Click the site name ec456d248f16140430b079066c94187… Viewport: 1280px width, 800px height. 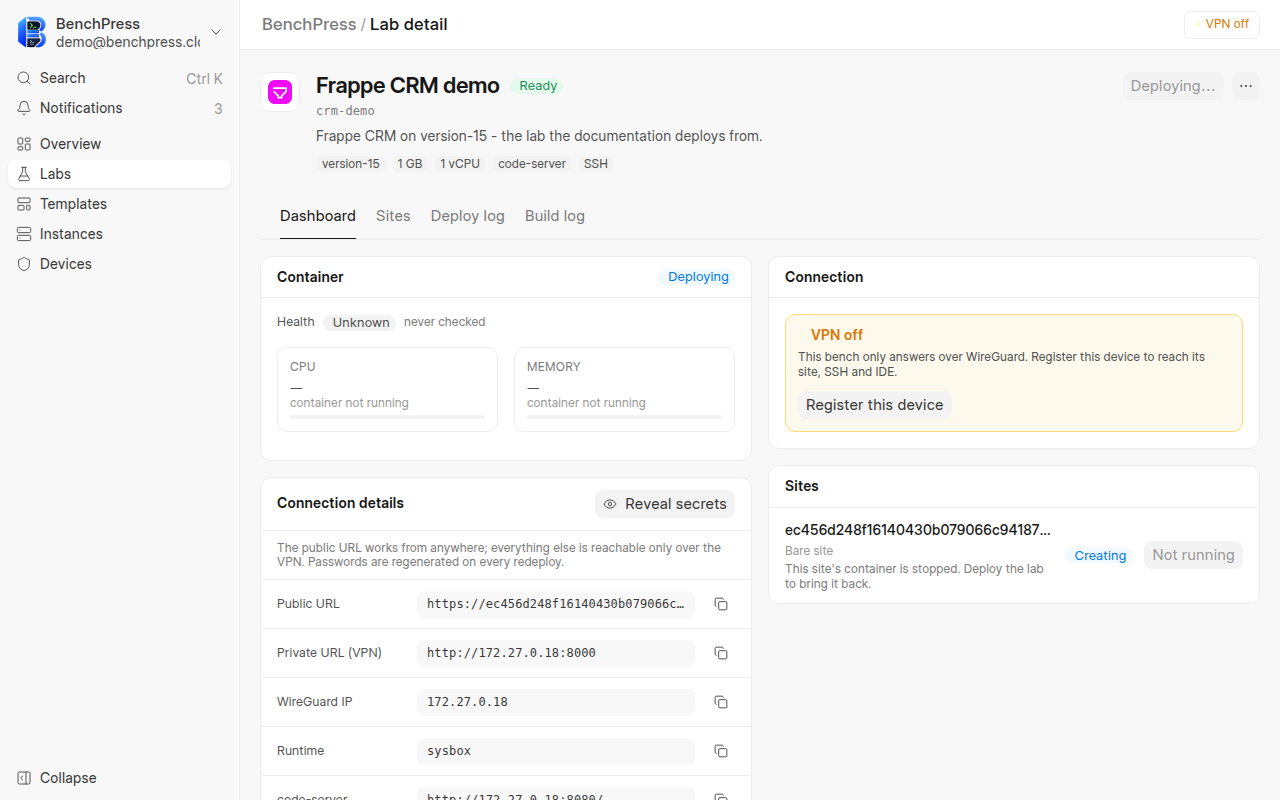tap(918, 530)
